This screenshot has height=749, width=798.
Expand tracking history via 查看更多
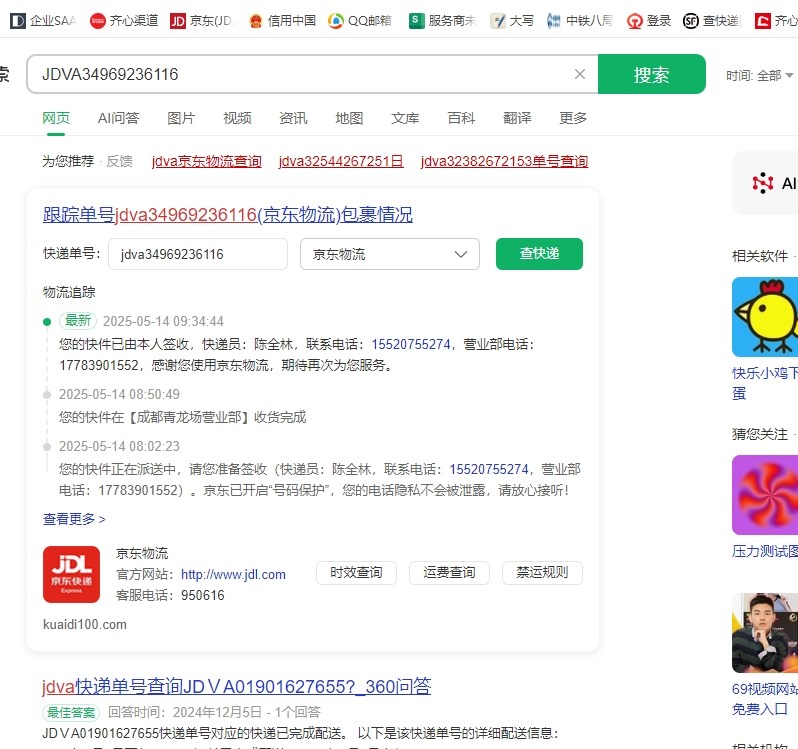click(x=74, y=519)
